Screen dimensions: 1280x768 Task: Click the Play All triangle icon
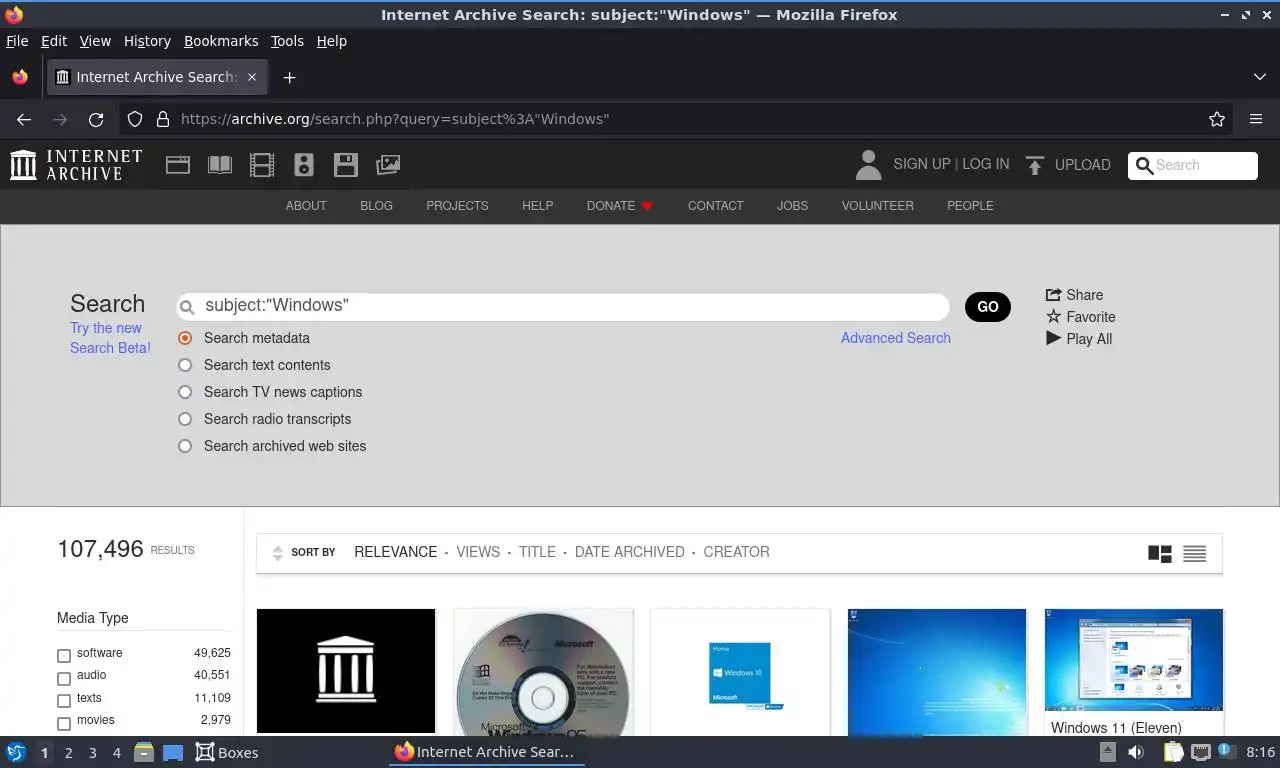(1053, 339)
